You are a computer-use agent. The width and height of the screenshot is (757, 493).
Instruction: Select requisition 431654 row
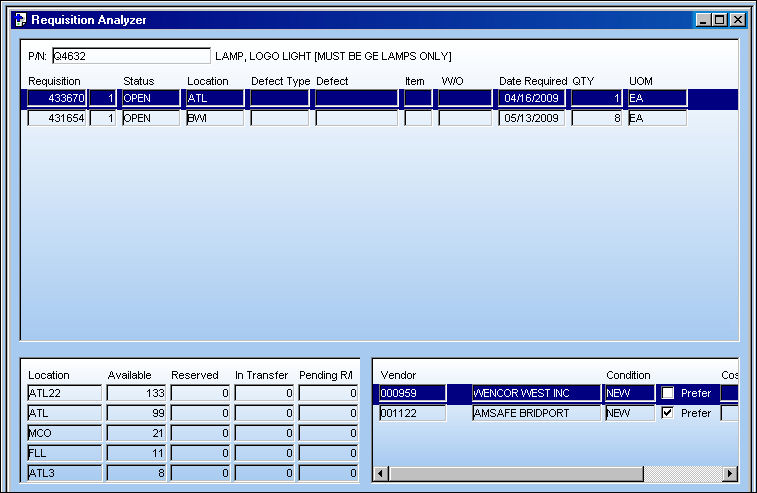(x=357, y=118)
